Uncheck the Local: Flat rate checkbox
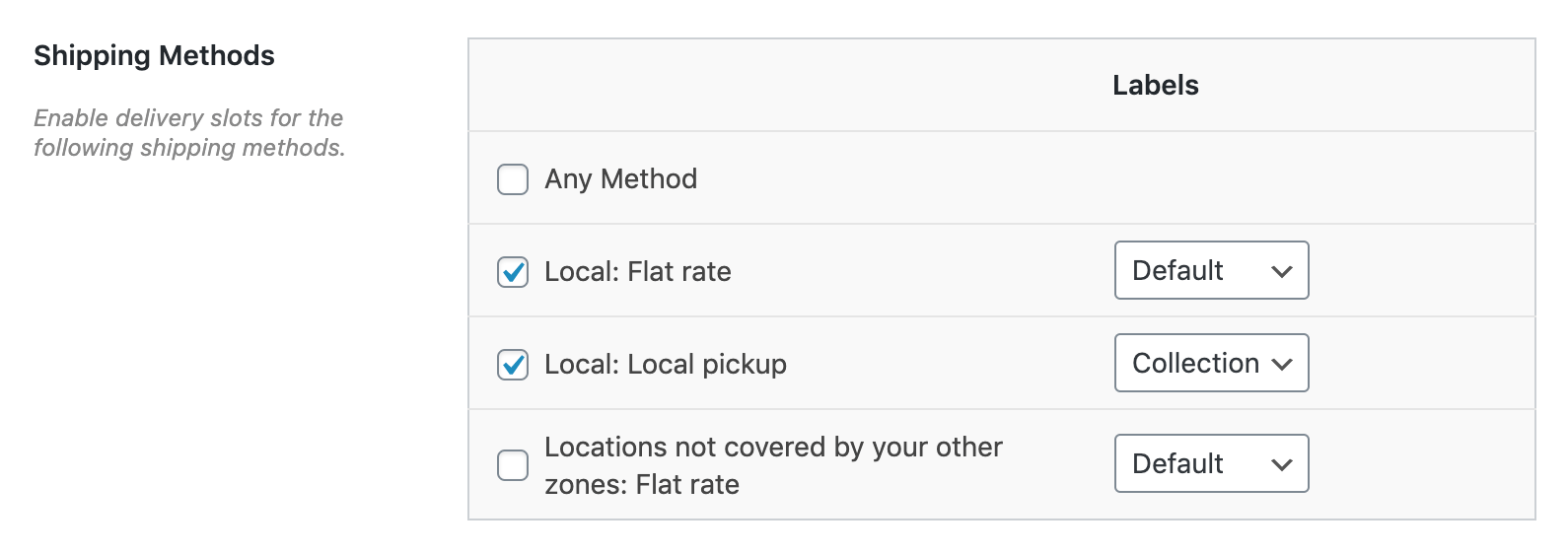Screen dimensions: 1568x554 point(513,272)
